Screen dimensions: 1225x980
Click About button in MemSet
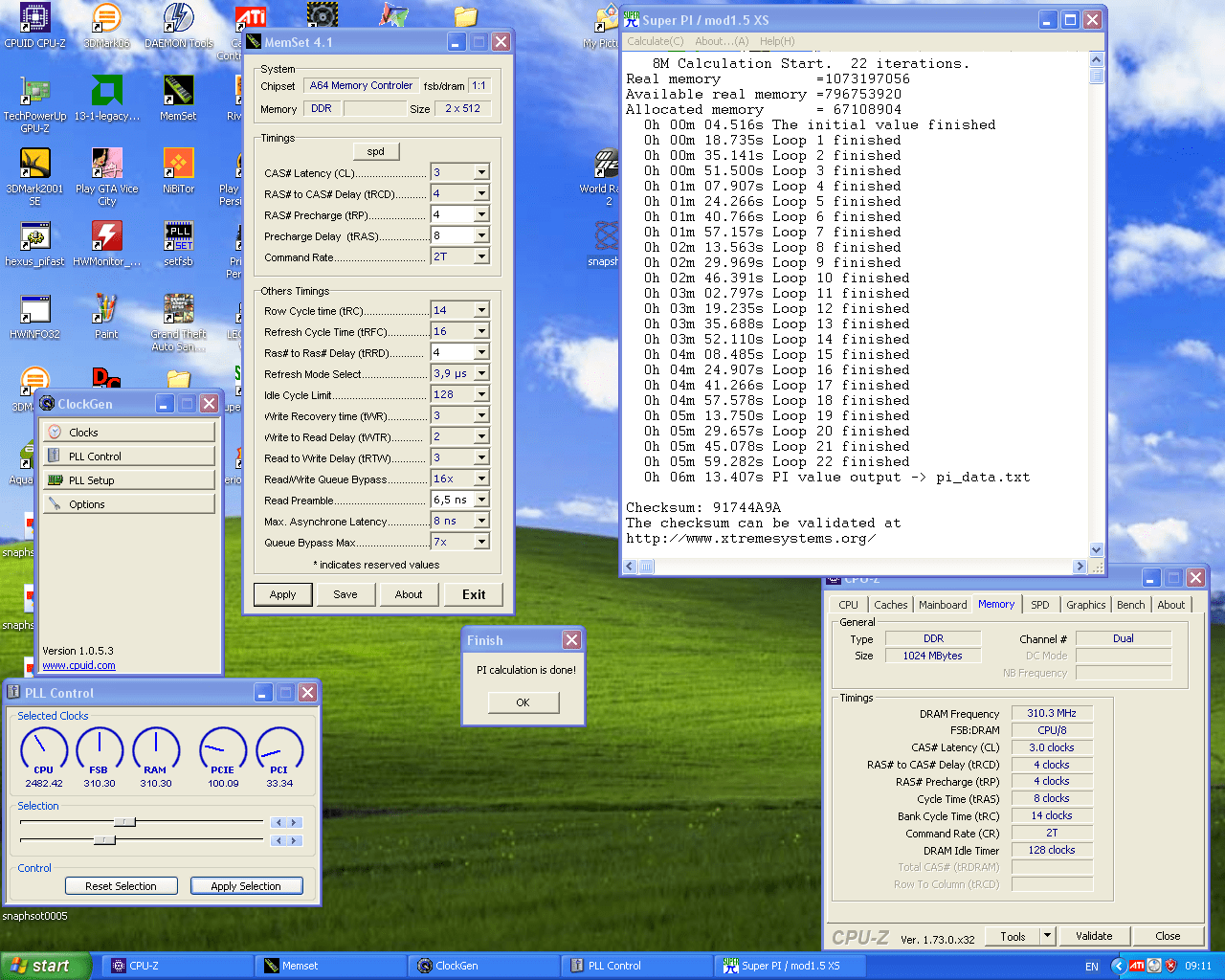click(x=409, y=594)
